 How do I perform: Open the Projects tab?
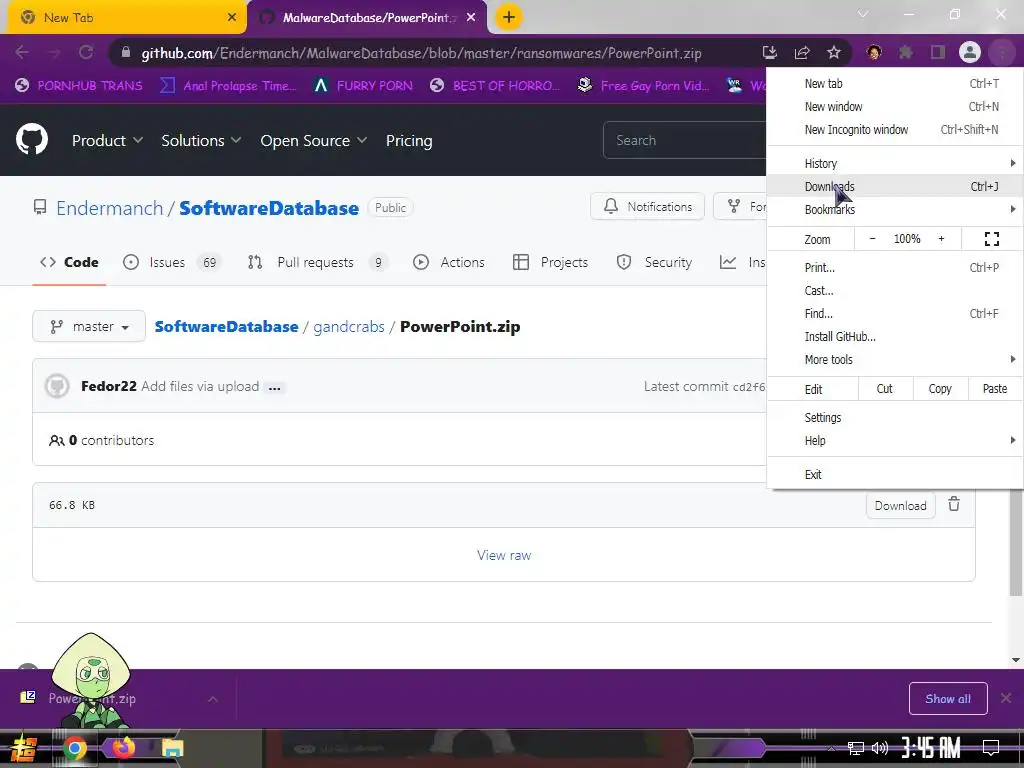point(550,262)
